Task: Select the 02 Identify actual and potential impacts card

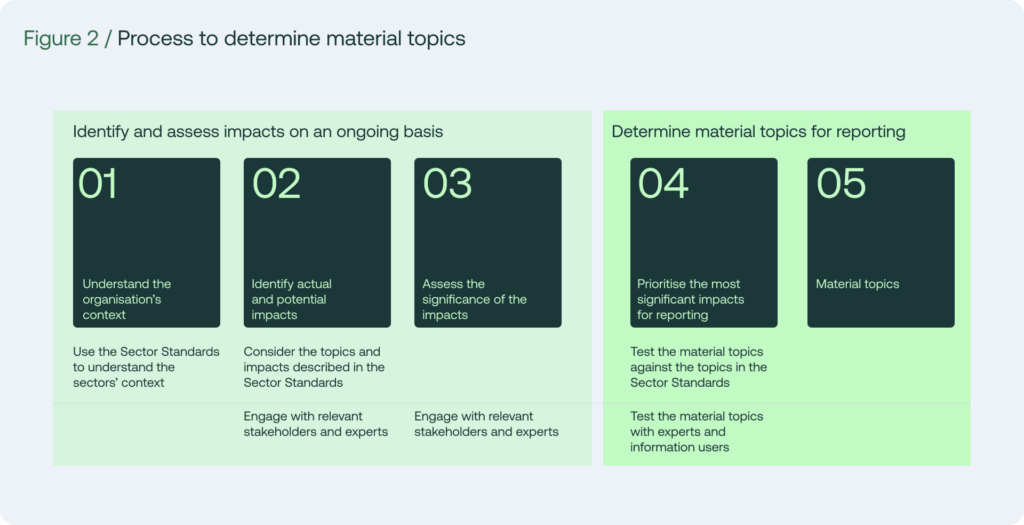Action: [317, 242]
